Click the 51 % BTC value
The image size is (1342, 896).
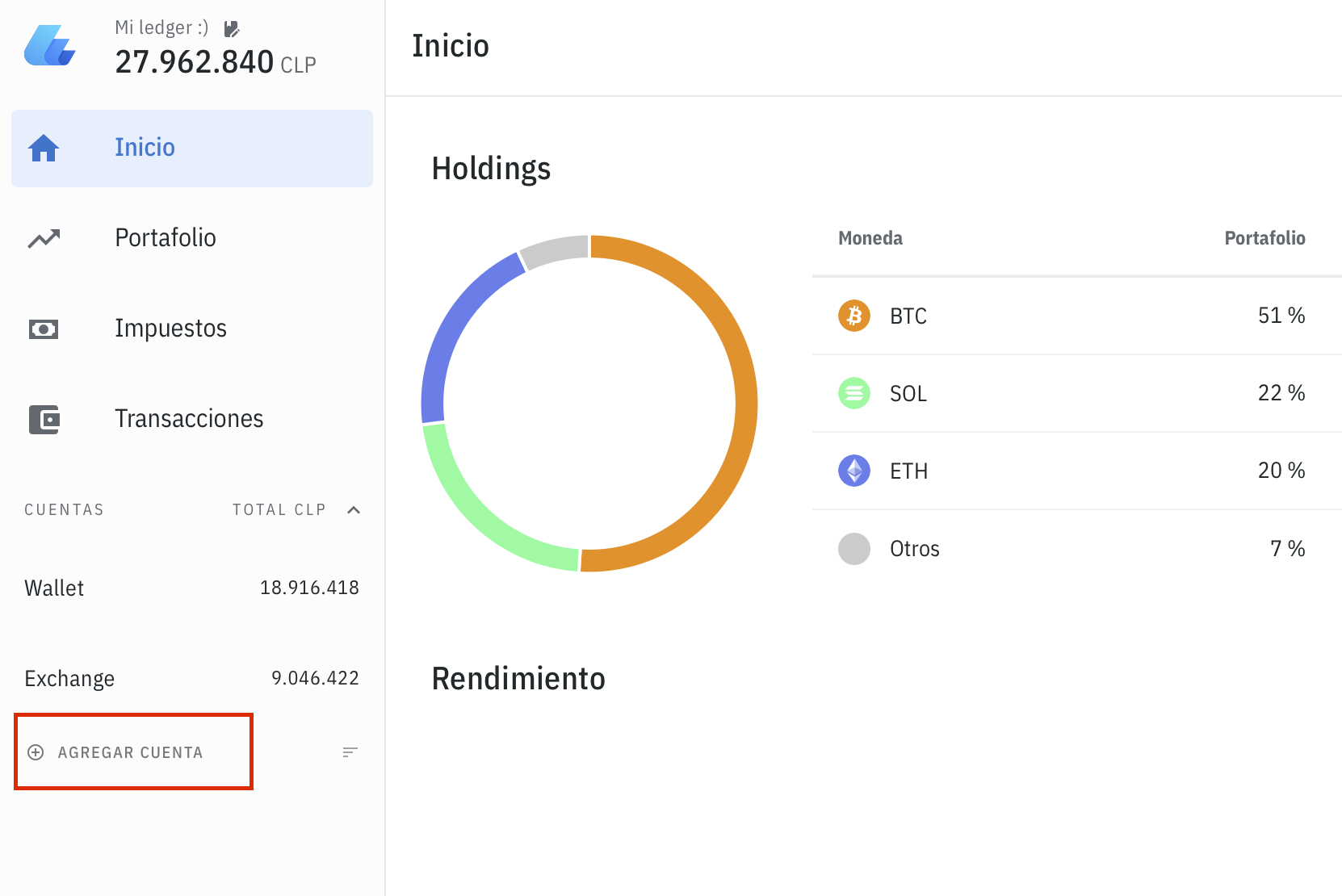(1281, 316)
